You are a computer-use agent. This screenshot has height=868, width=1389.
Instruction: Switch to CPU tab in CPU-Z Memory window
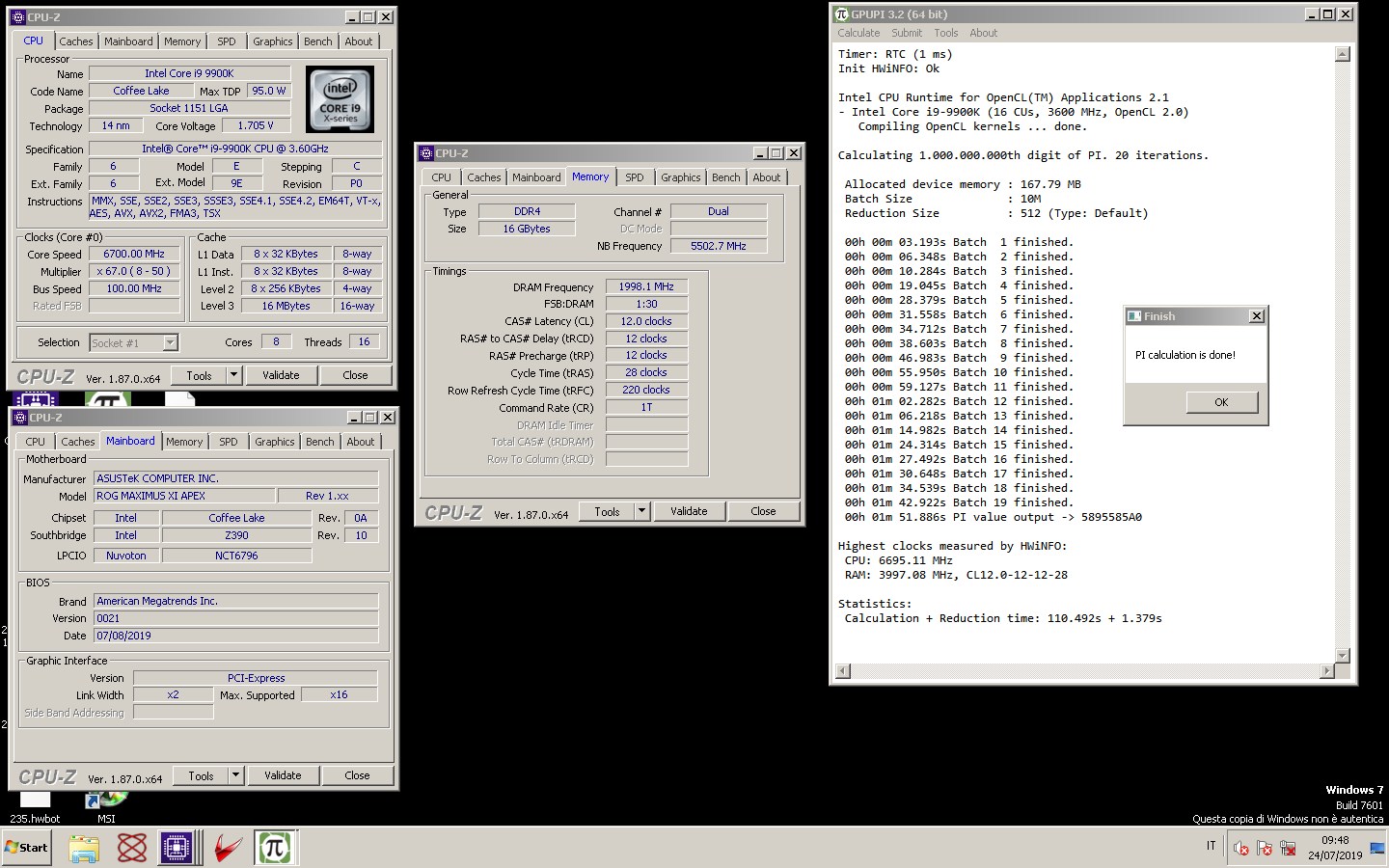[442, 177]
